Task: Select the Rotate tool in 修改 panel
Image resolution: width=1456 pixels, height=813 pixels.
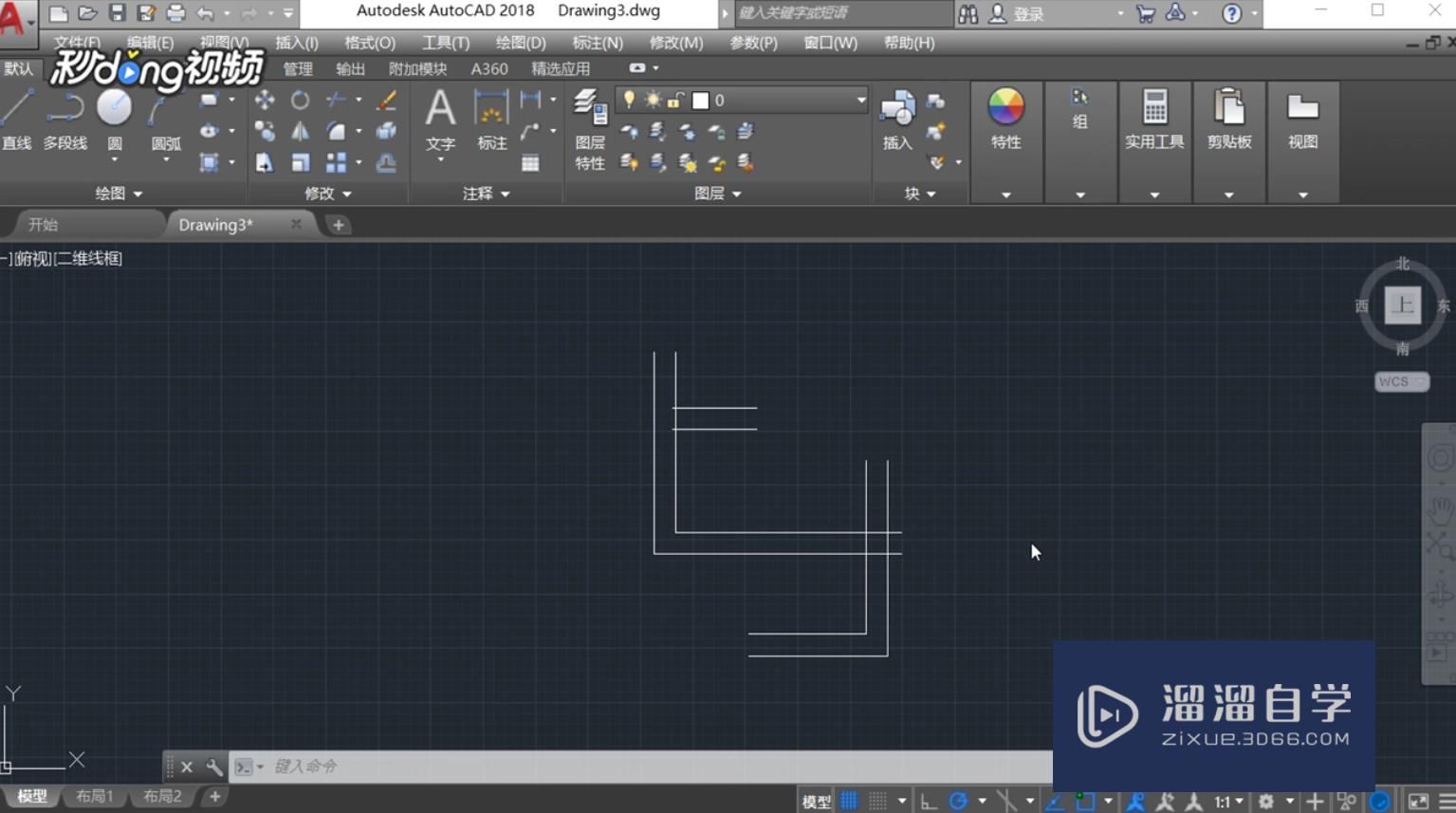Action: (300, 100)
